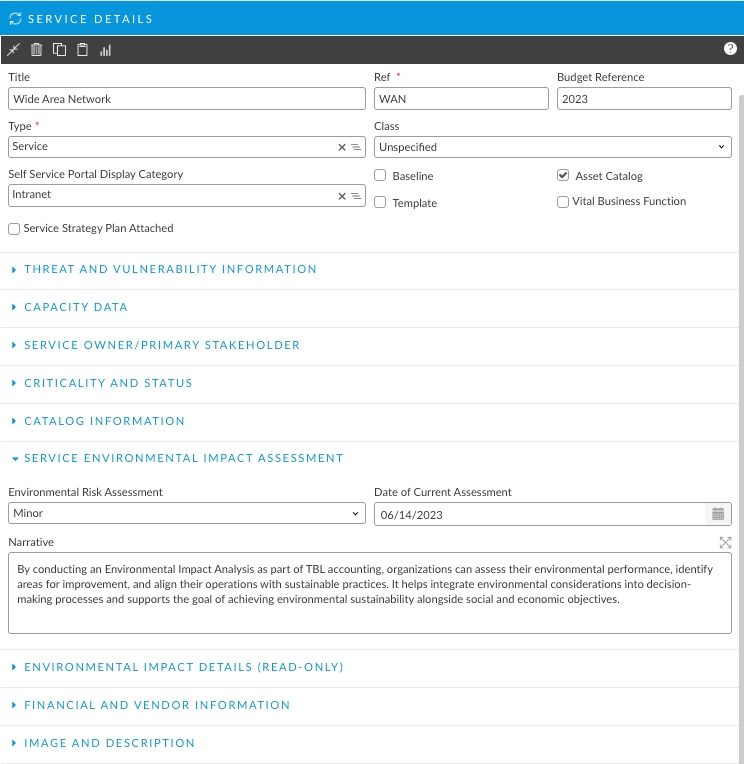Open the Environmental Risk Assessment dropdown
Screen dimensions: 744x764
point(187,514)
